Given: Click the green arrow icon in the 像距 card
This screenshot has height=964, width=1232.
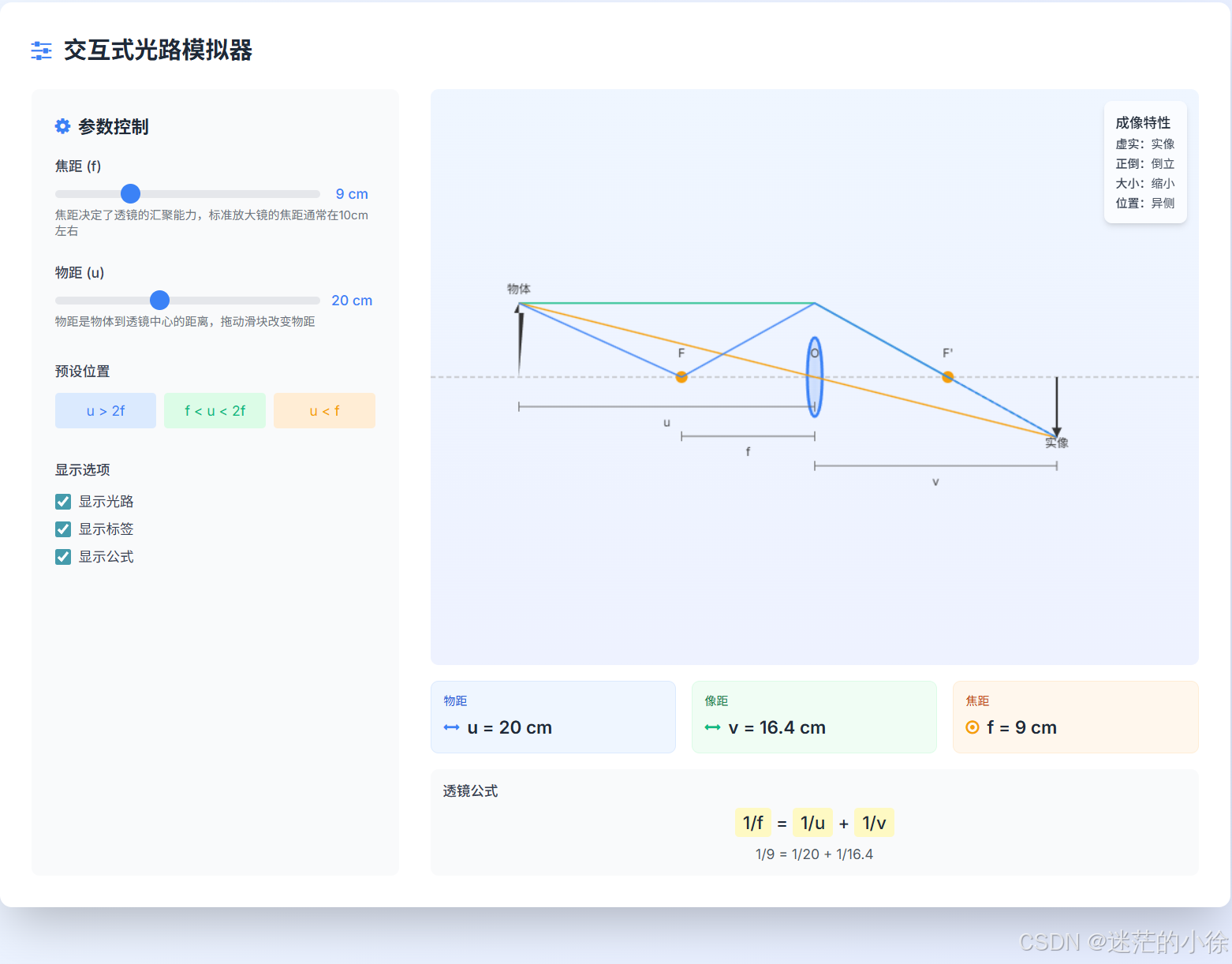Looking at the screenshot, I should [711, 727].
